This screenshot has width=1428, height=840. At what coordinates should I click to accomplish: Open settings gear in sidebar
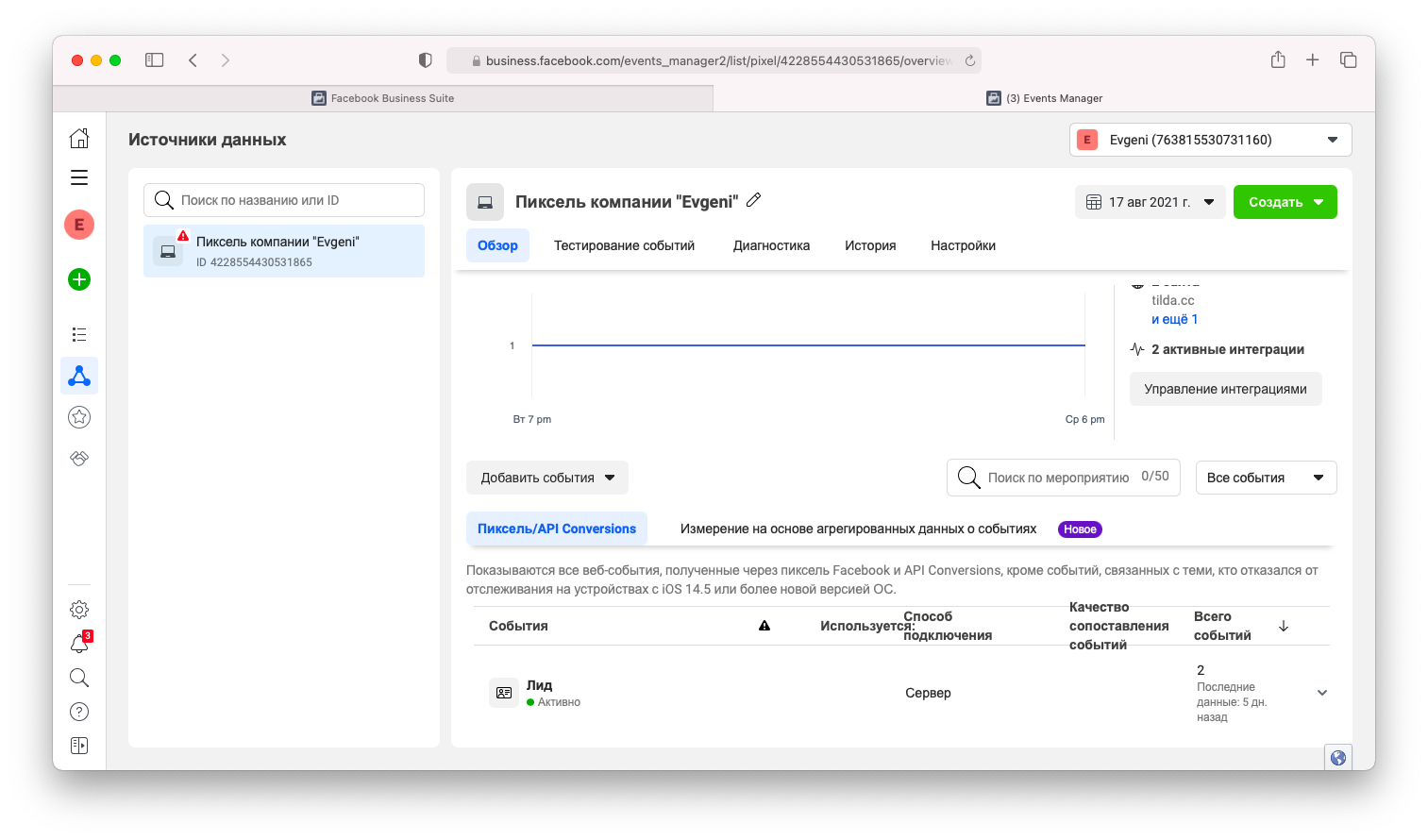tap(79, 610)
